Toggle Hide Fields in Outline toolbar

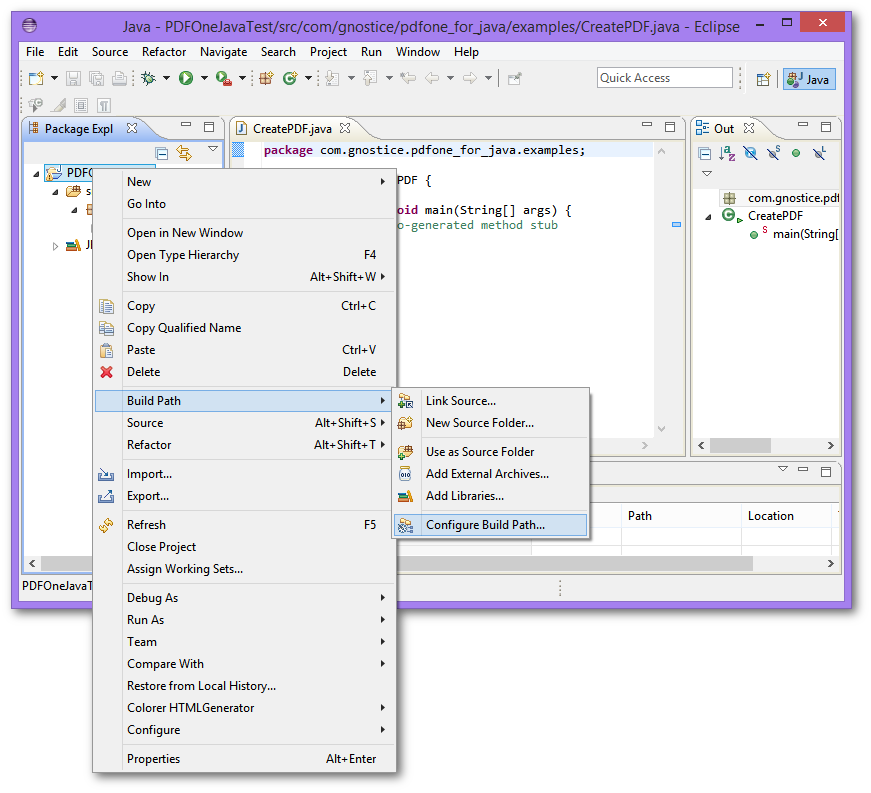pyautogui.click(x=750, y=153)
